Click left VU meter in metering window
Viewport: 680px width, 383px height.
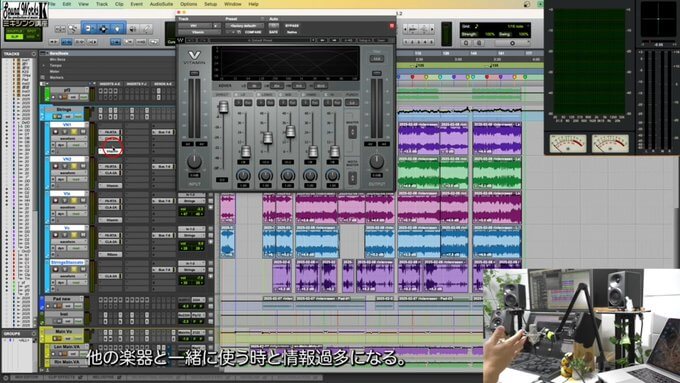coord(568,143)
